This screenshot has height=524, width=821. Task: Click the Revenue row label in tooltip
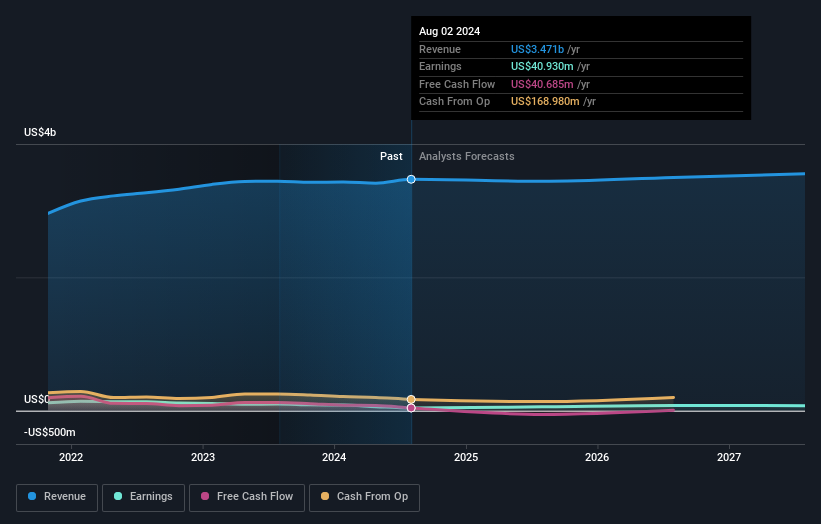coord(440,49)
